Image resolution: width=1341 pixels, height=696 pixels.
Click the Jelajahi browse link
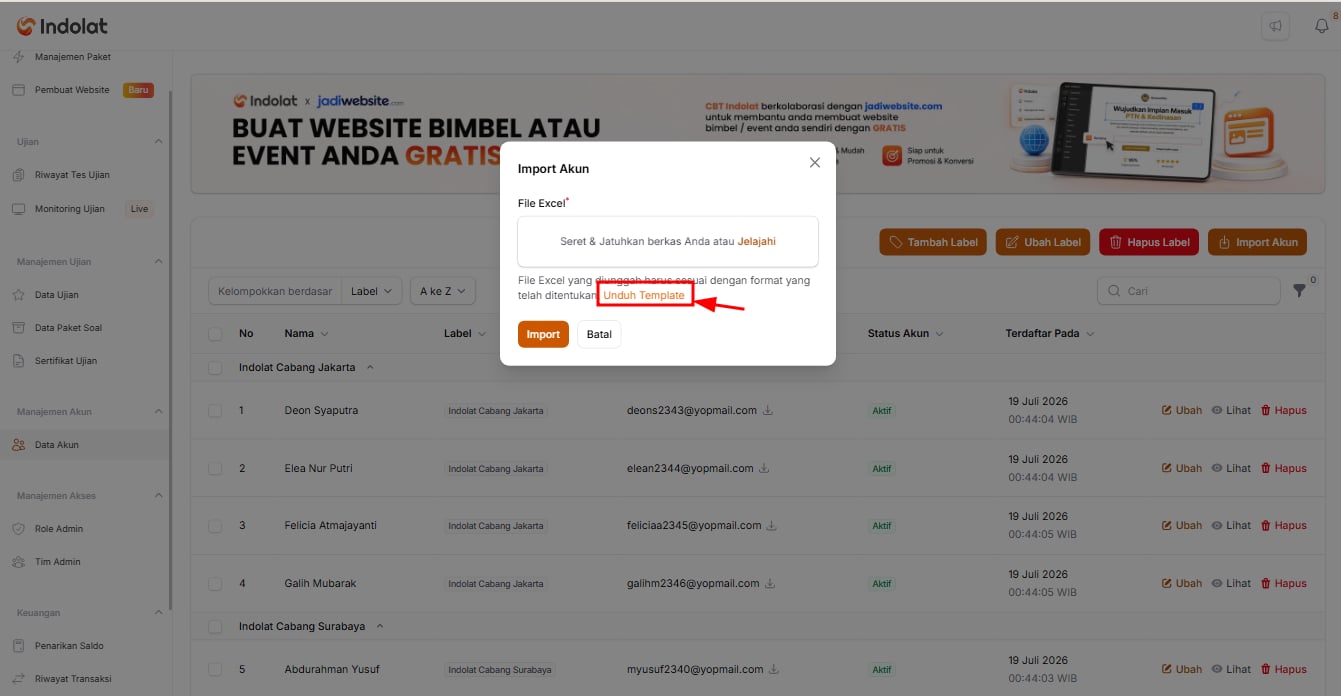[757, 241]
